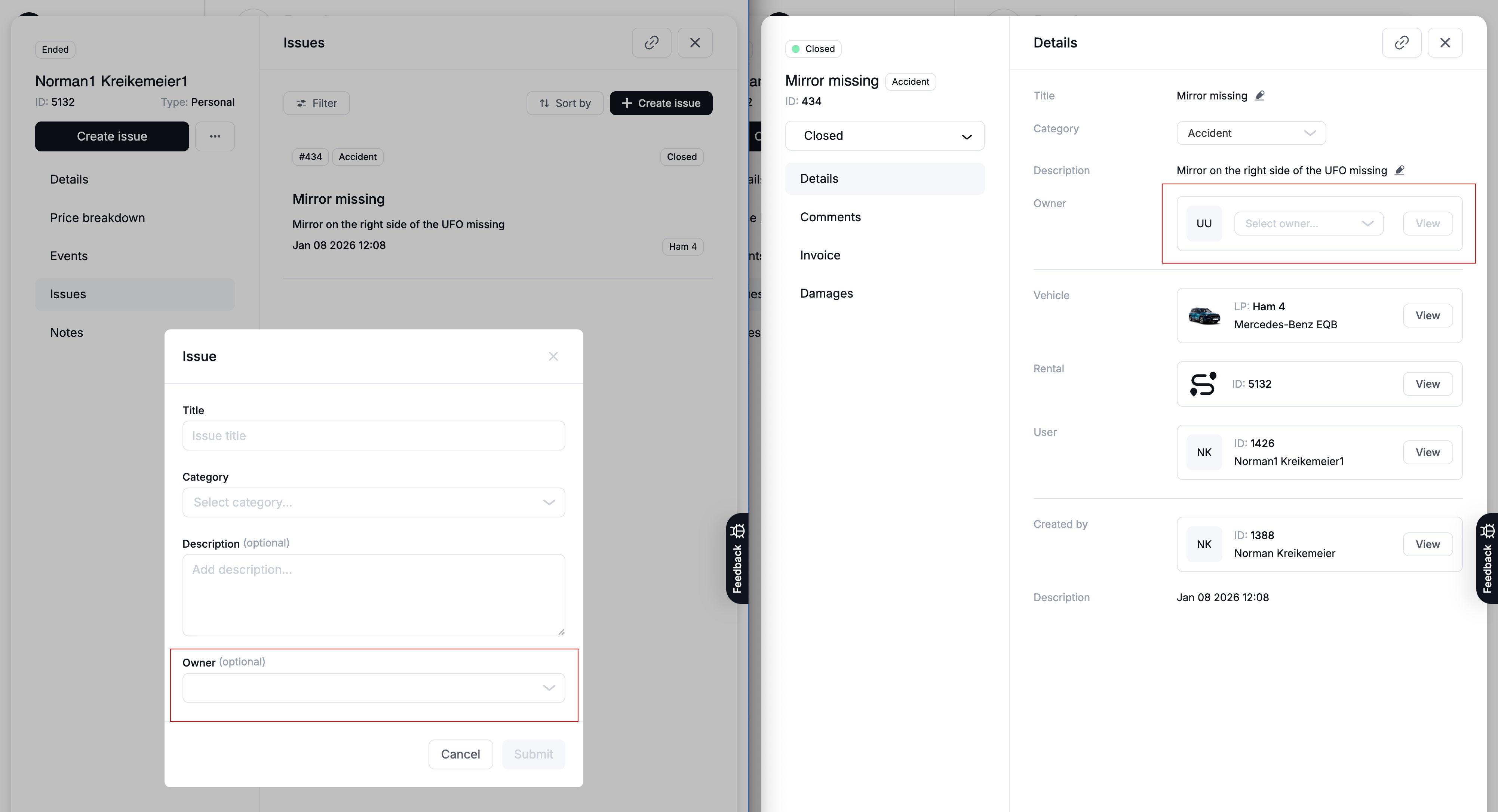
Task: Open the Select category combo box
Action: pyautogui.click(x=373, y=502)
